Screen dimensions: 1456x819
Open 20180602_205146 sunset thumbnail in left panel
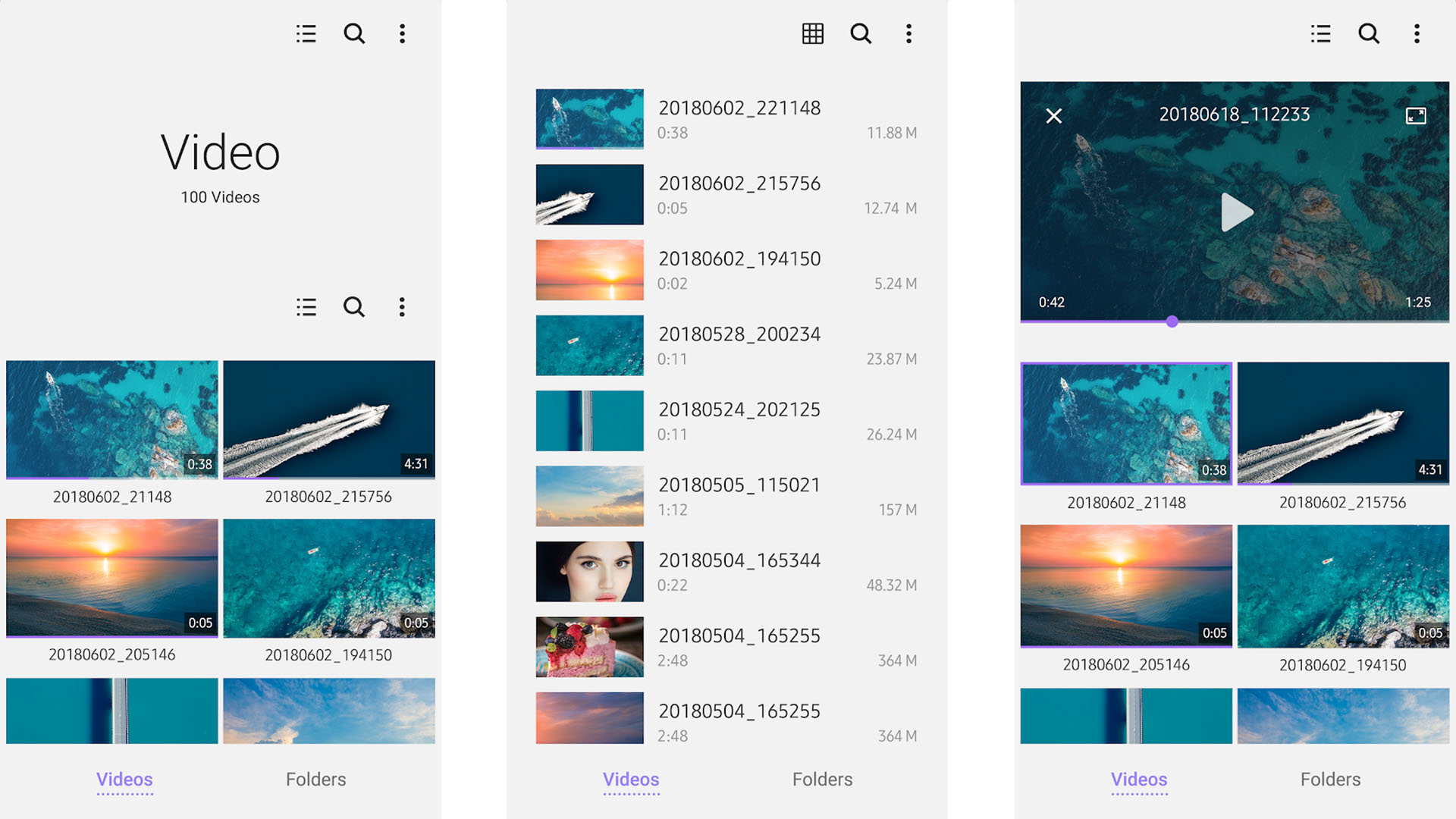pos(112,578)
